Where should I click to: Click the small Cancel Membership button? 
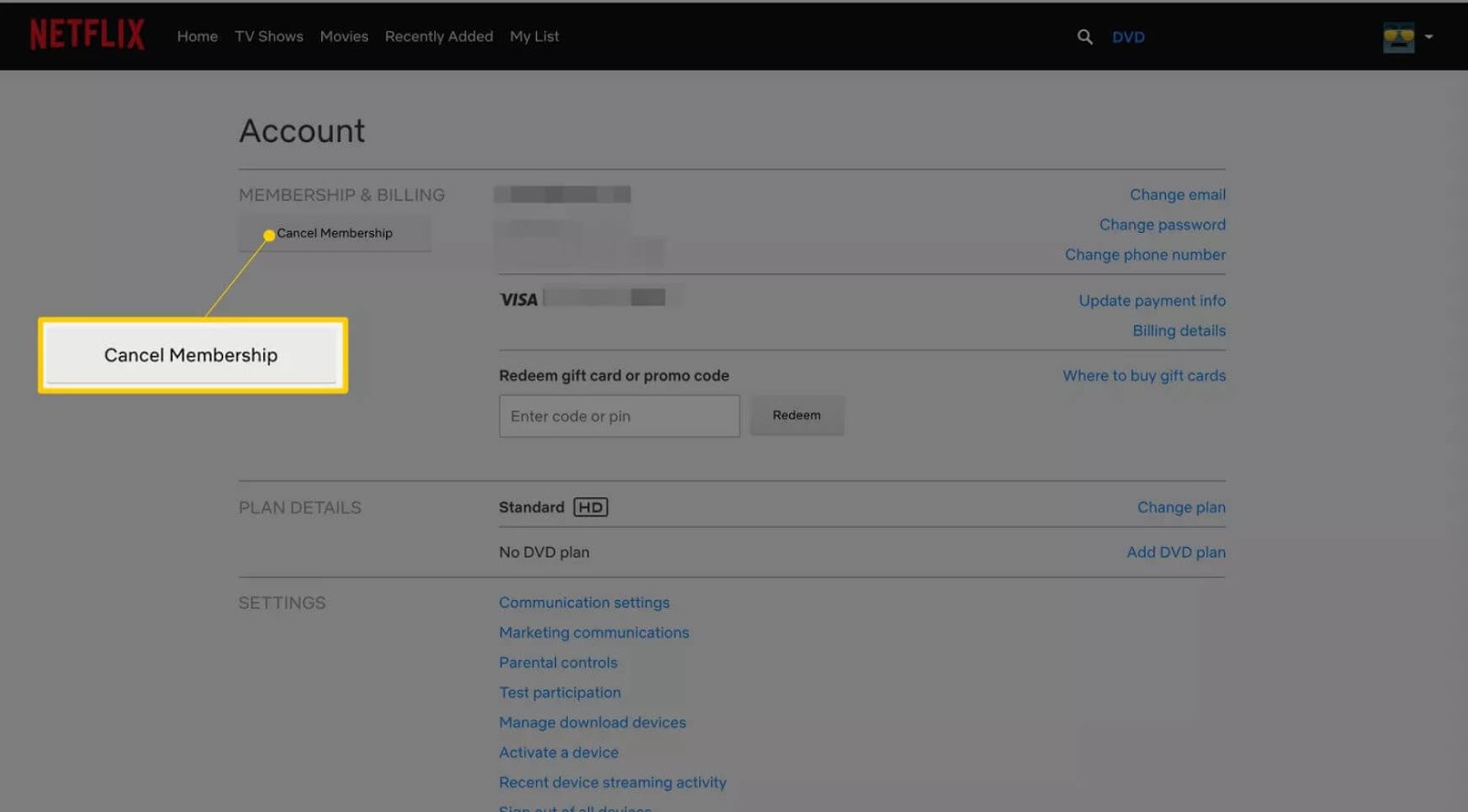click(335, 233)
